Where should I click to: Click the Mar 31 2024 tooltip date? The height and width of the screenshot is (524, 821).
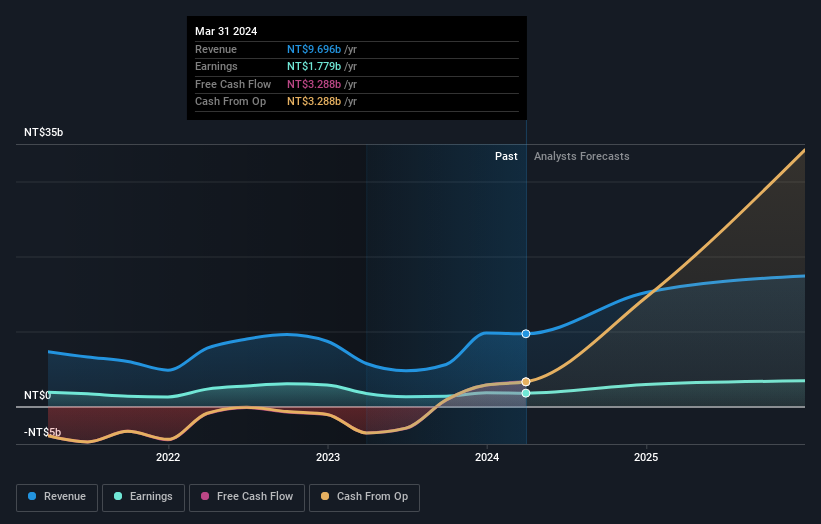(226, 31)
